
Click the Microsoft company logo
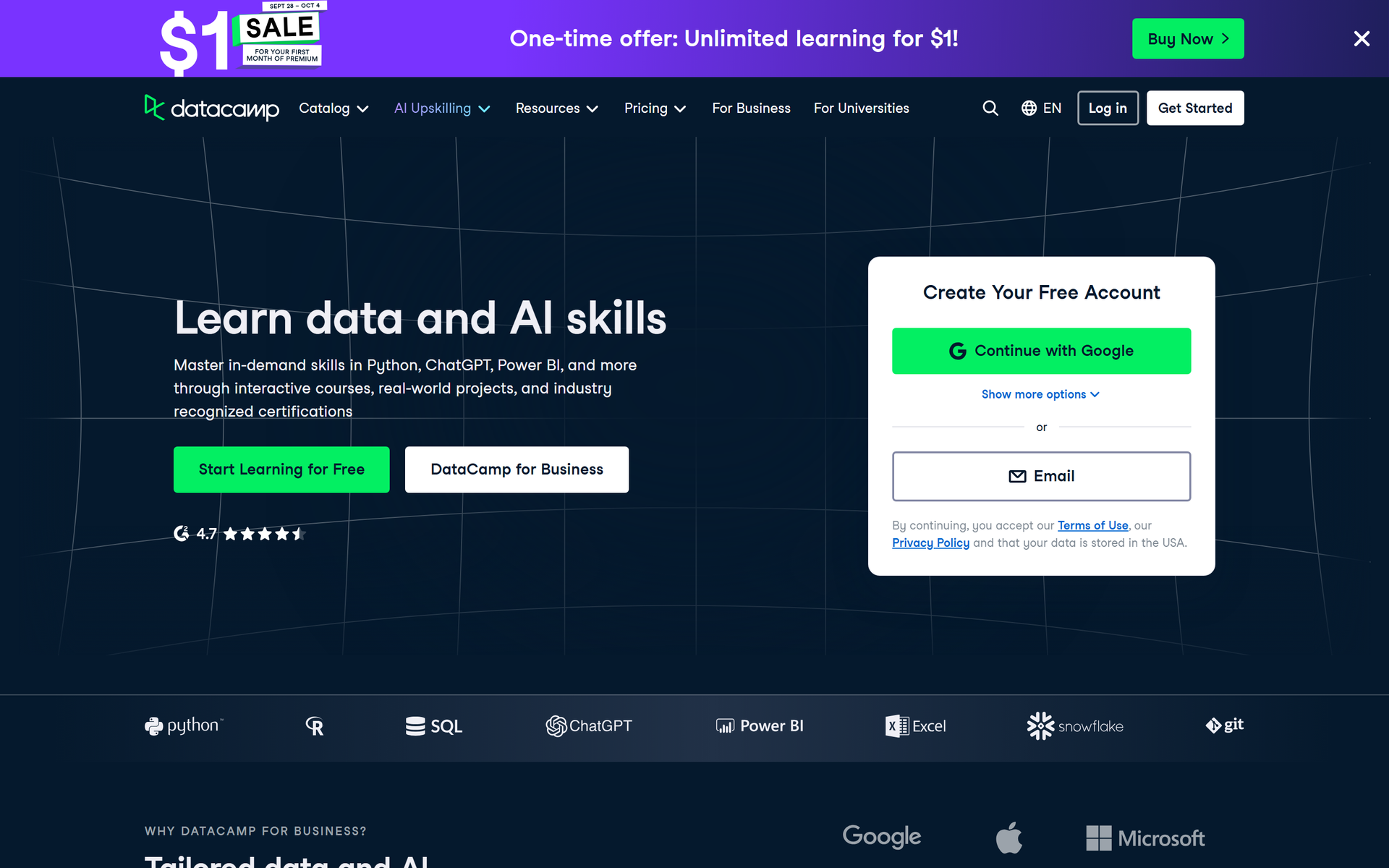click(1146, 838)
